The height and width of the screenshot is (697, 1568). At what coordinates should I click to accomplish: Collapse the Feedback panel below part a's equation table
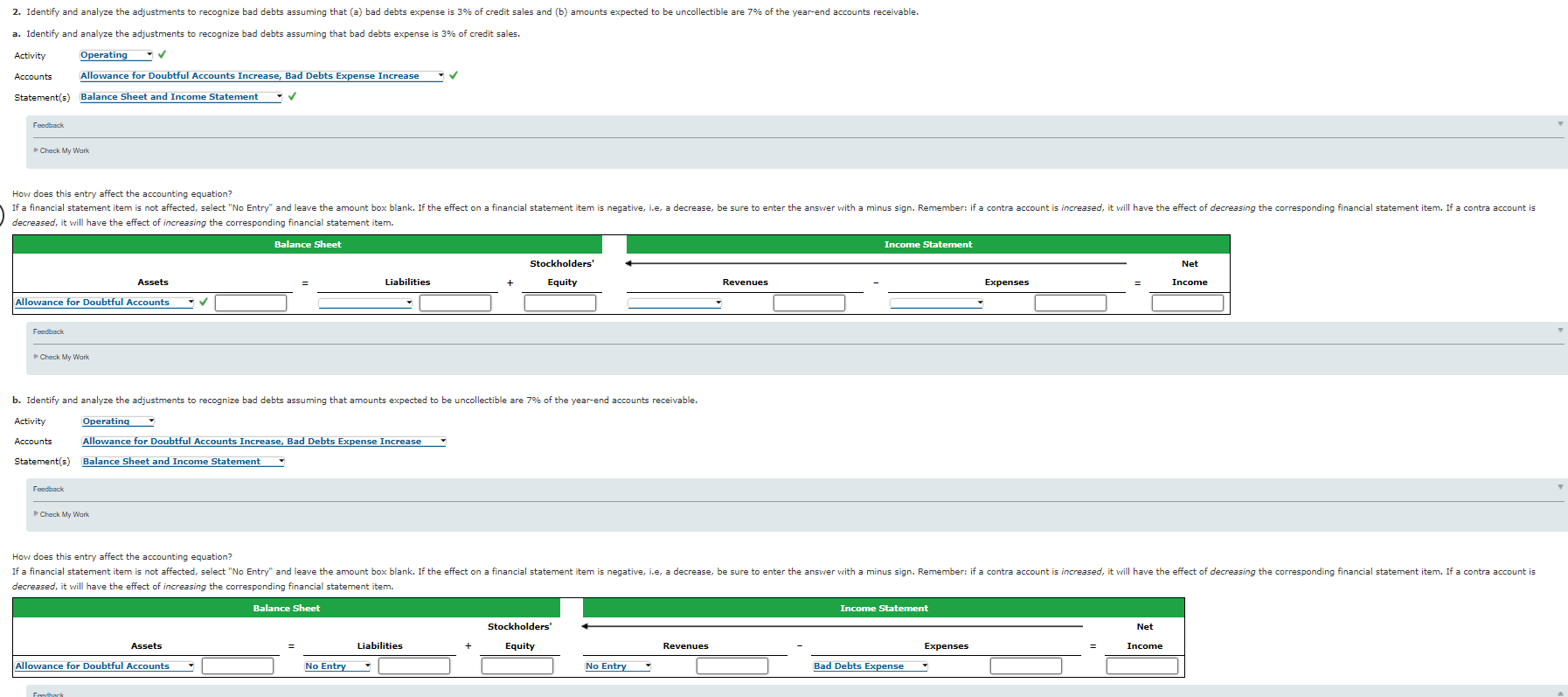(x=1560, y=331)
